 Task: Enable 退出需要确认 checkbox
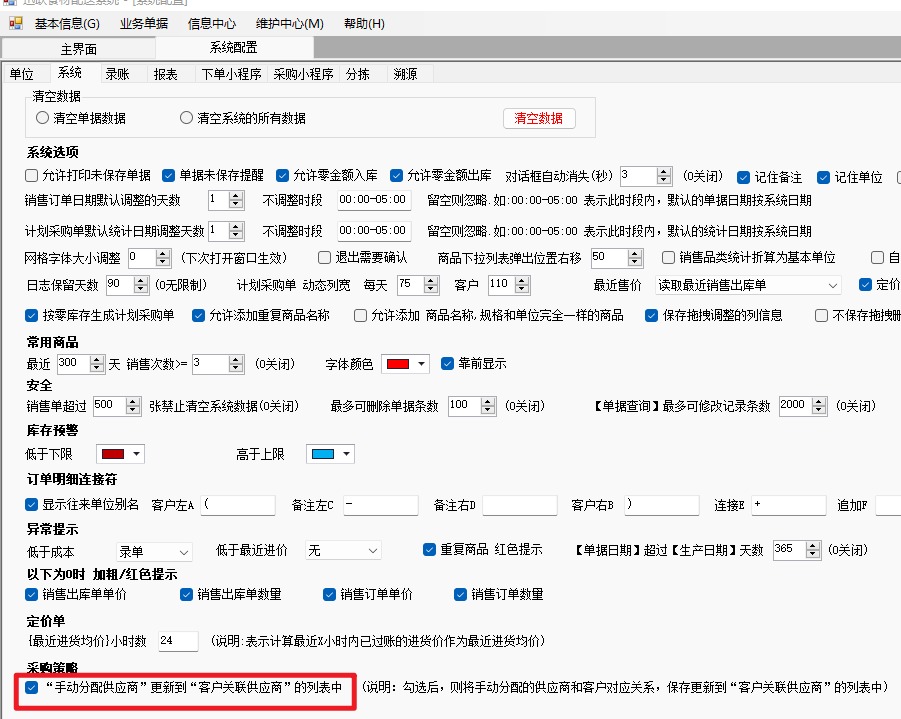[x=324, y=257]
